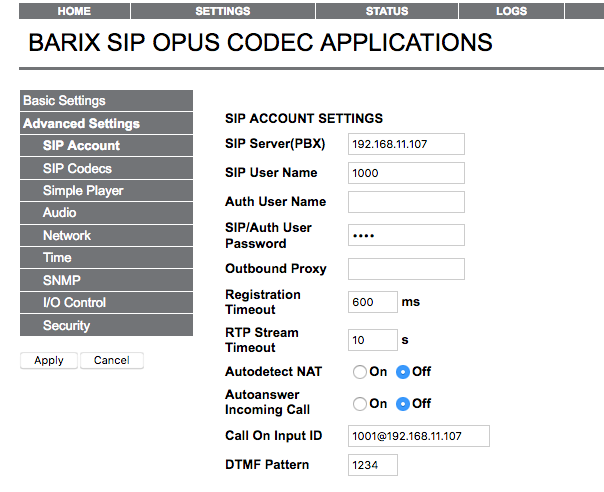
Task: Switch to the SETTINGS tab
Action: pyautogui.click(x=222, y=11)
